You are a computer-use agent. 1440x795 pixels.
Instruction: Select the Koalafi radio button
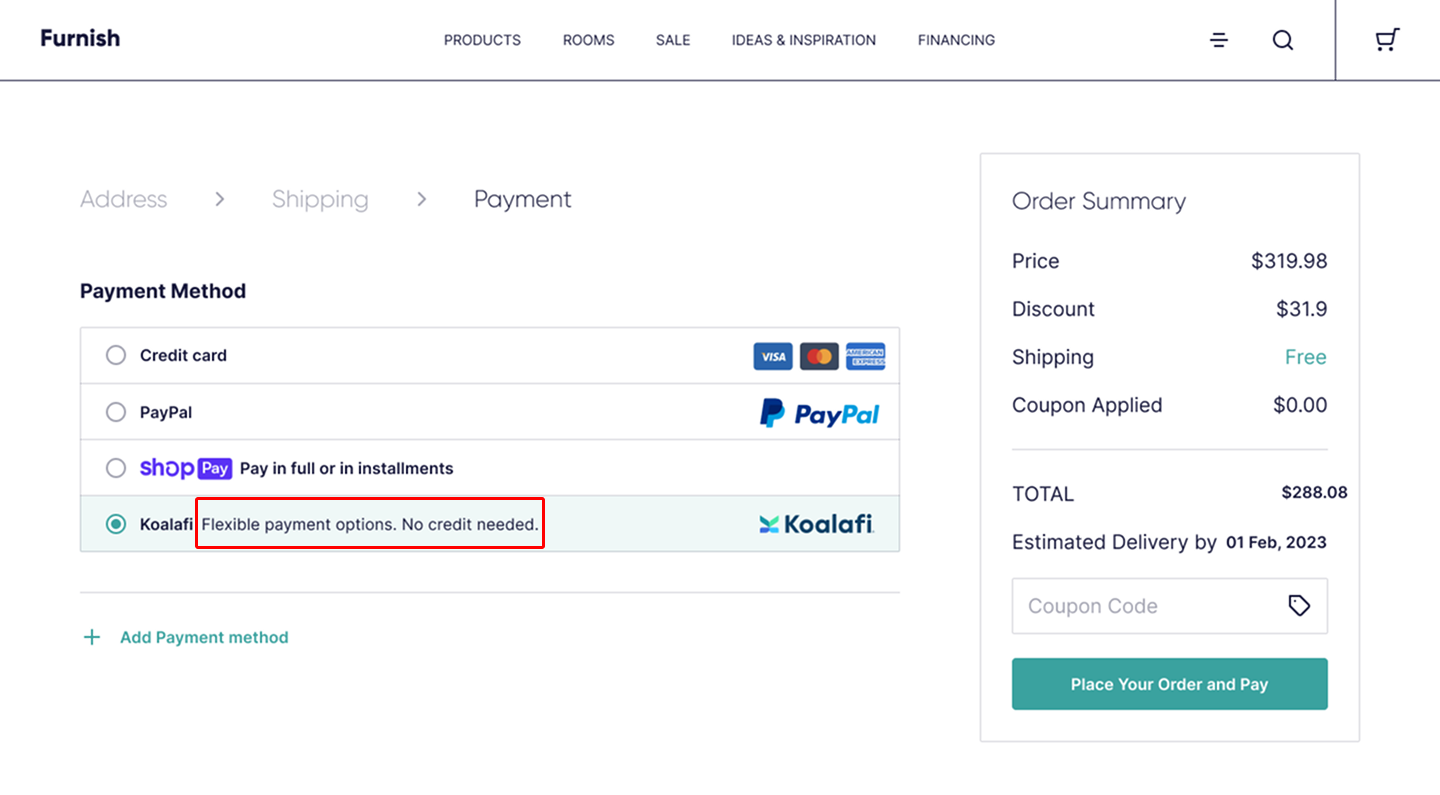coord(116,524)
